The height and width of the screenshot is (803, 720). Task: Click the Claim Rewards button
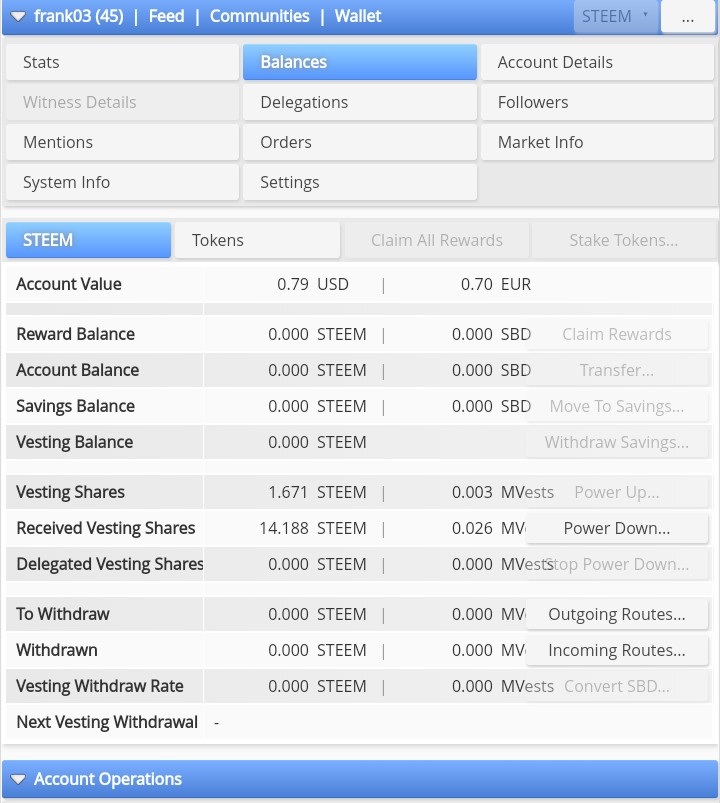(617, 334)
